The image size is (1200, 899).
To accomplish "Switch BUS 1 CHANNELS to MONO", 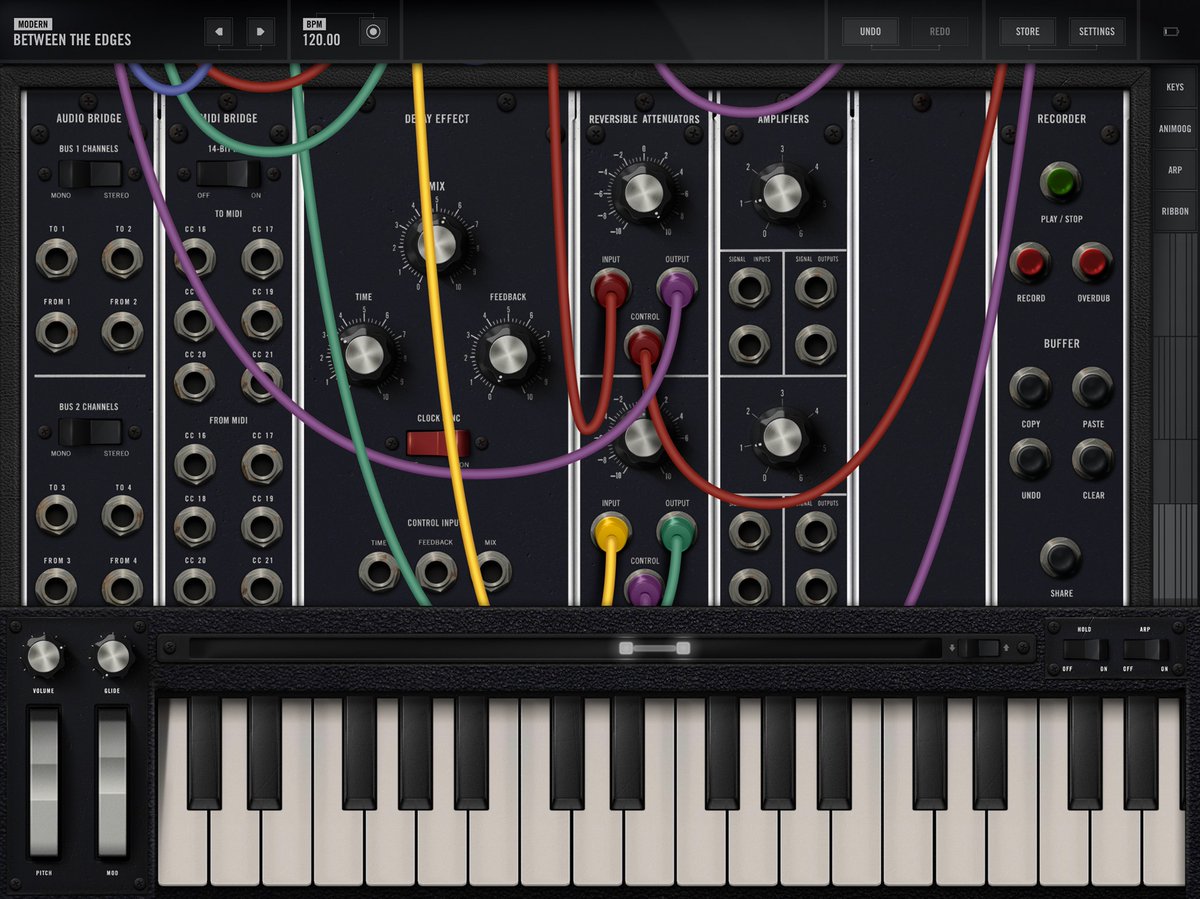I will coord(67,176).
